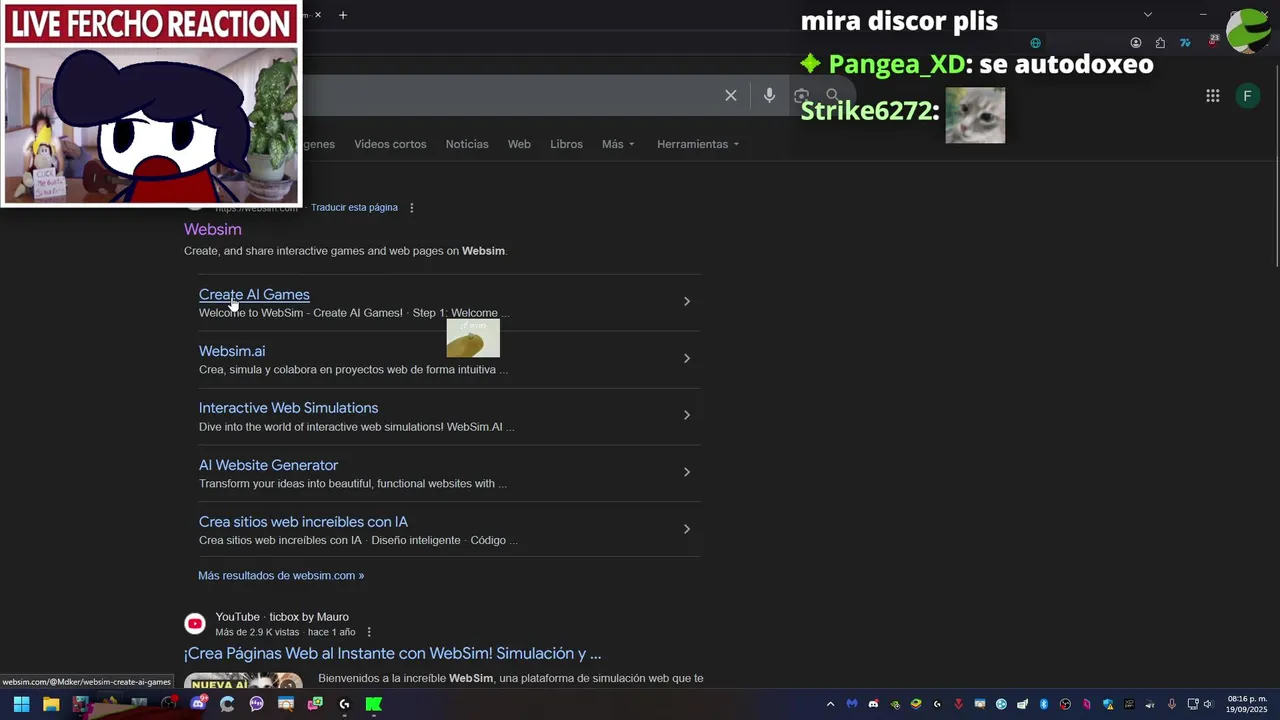Open Discord from the taskbar
Screen dimensions: 1280x720
click(198, 704)
